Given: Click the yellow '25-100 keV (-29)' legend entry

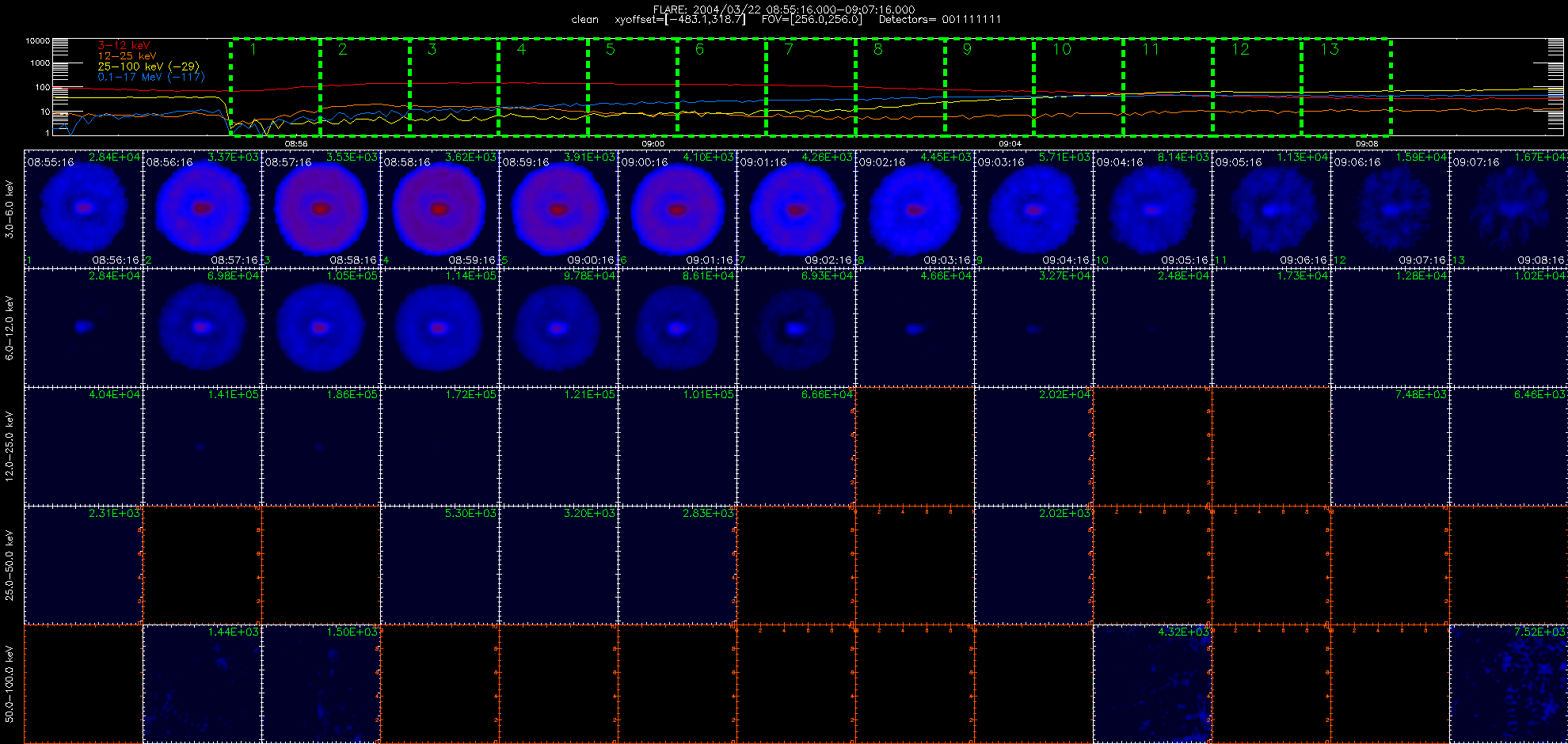Looking at the screenshot, I should tap(148, 66).
